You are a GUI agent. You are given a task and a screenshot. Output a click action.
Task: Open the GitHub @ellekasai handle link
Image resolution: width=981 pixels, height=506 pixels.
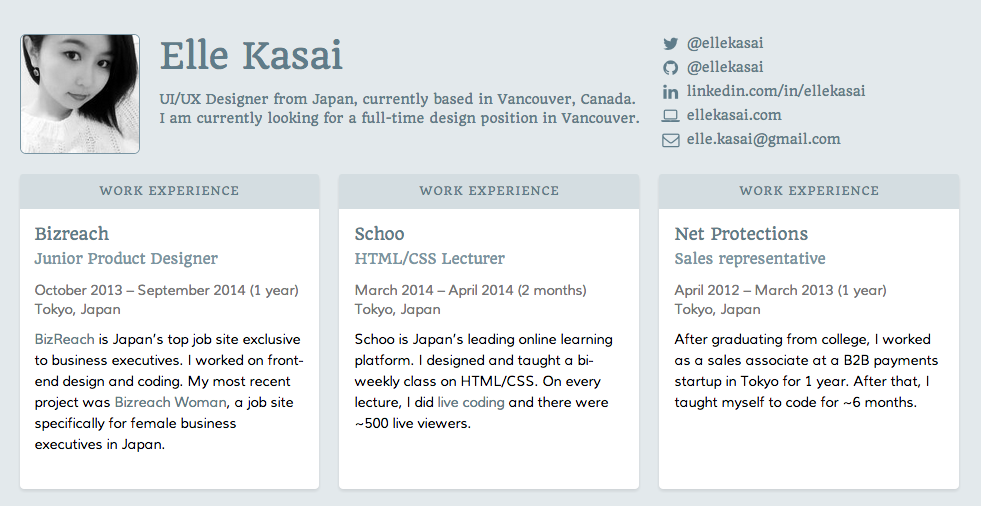point(725,67)
